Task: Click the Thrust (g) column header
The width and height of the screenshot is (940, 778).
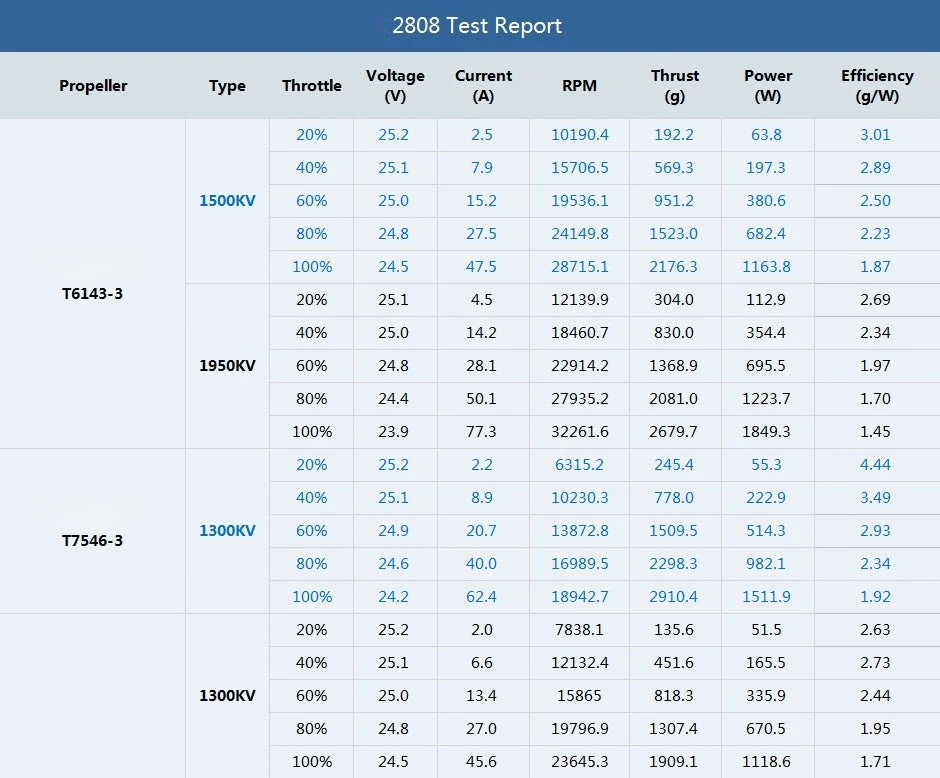Action: pos(675,86)
